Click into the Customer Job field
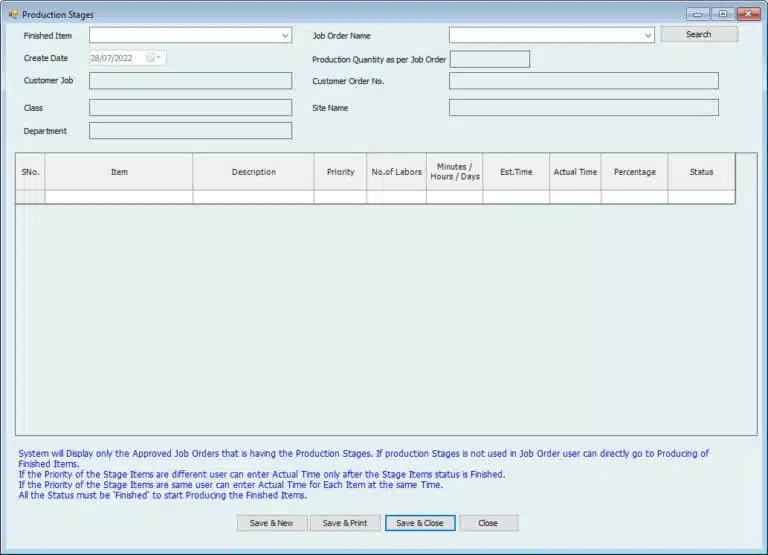The image size is (768, 555). click(190, 81)
